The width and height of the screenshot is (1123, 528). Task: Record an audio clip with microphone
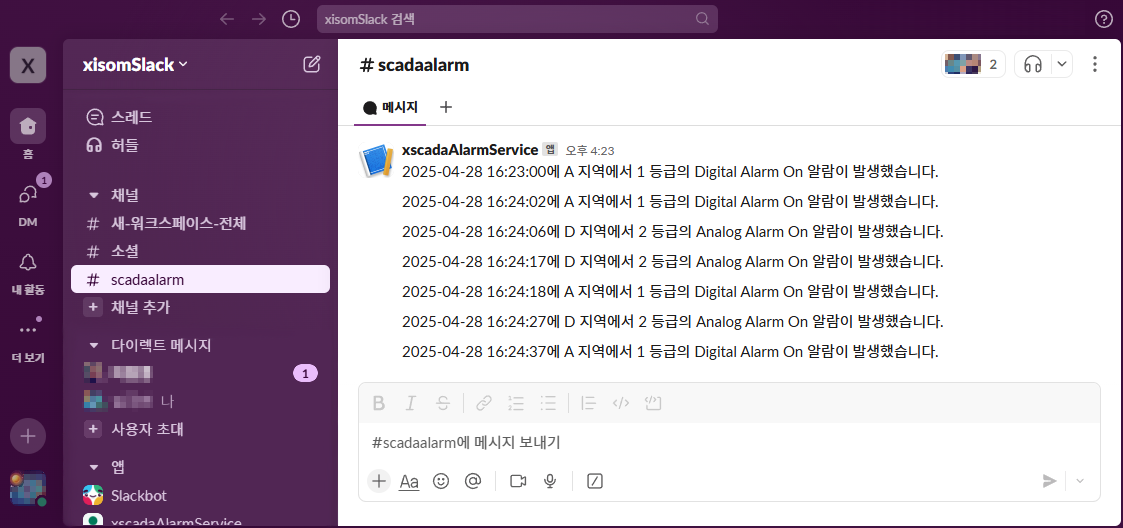point(550,481)
